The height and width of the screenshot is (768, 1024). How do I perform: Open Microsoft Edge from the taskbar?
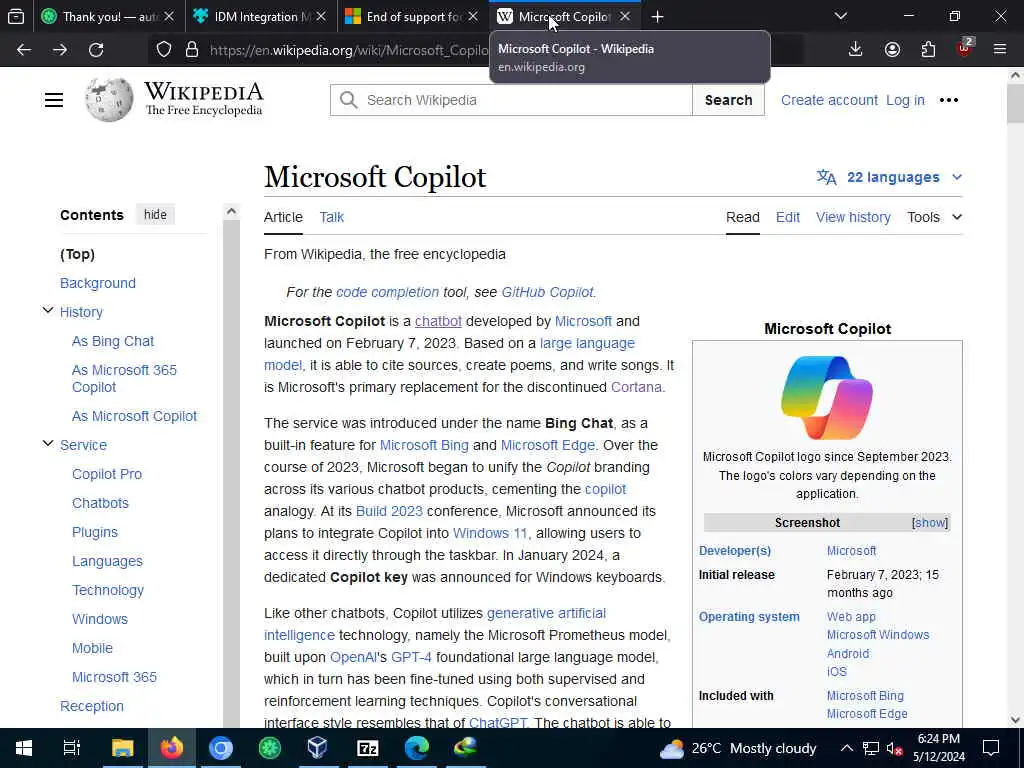pyautogui.click(x=417, y=748)
